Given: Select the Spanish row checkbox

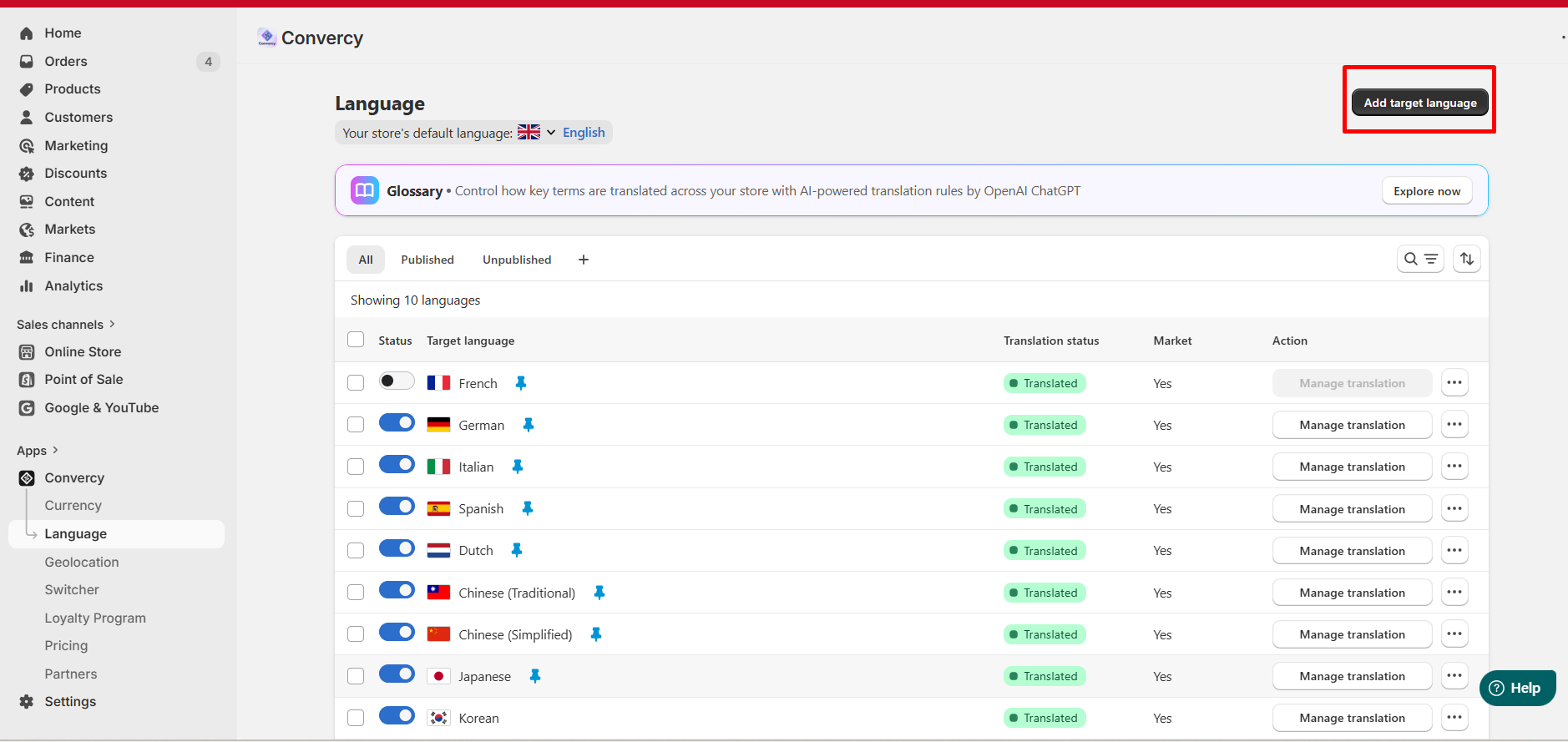Looking at the screenshot, I should pos(356,508).
